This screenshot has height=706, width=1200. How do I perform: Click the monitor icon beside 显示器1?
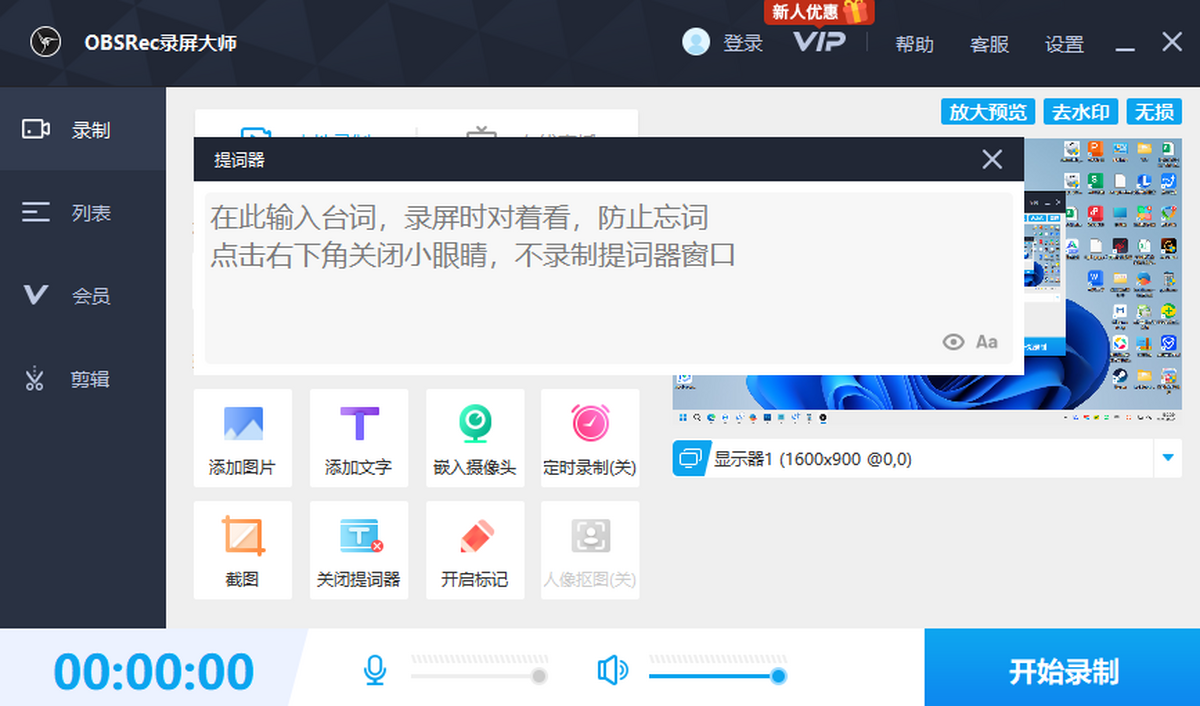692,459
